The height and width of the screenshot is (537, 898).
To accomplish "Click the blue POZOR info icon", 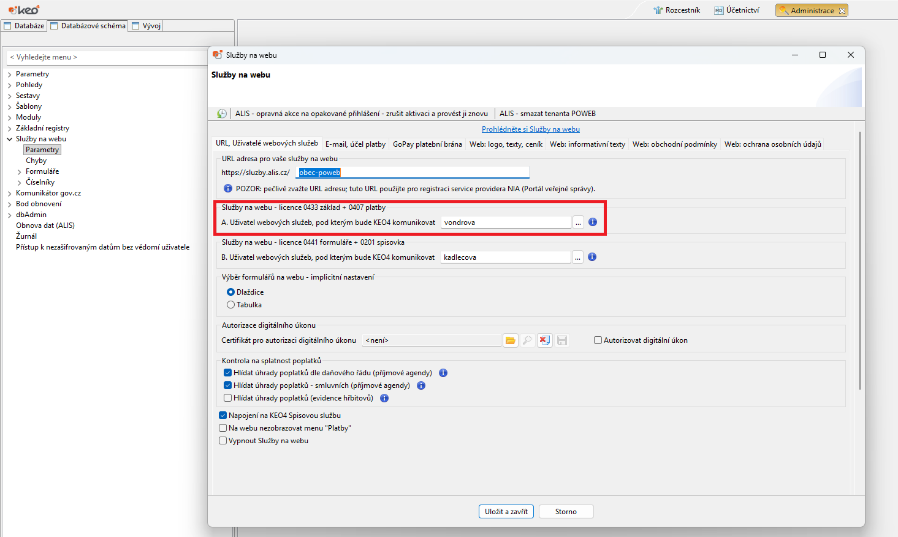I will pyautogui.click(x=228, y=188).
